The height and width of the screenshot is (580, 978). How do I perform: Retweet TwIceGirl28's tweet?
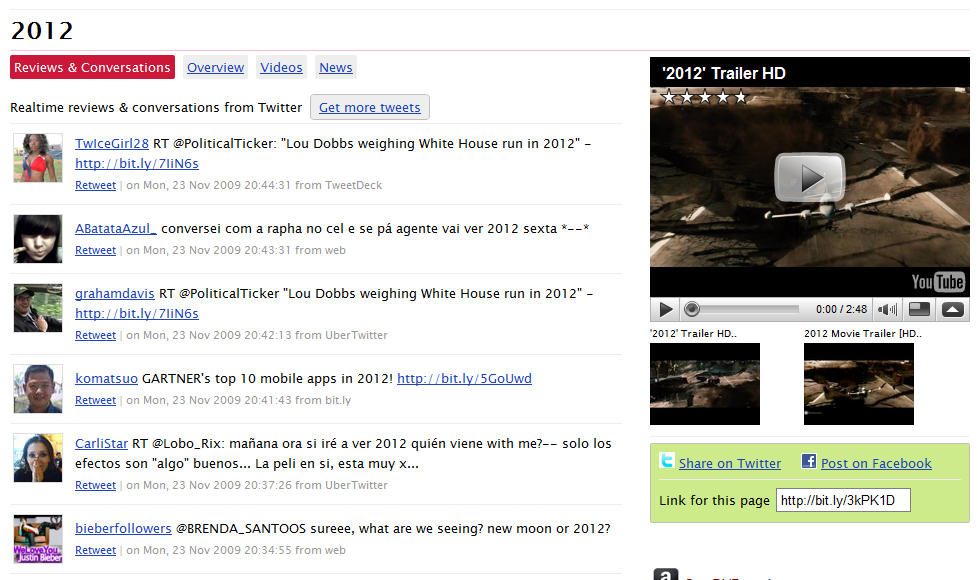point(95,185)
